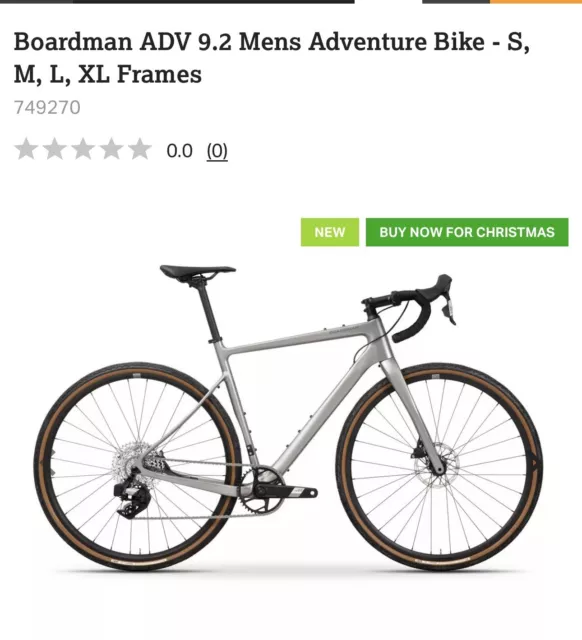The height and width of the screenshot is (640, 582).
Task: Click the orange bar at the top edge
Action: click(x=536, y=2)
